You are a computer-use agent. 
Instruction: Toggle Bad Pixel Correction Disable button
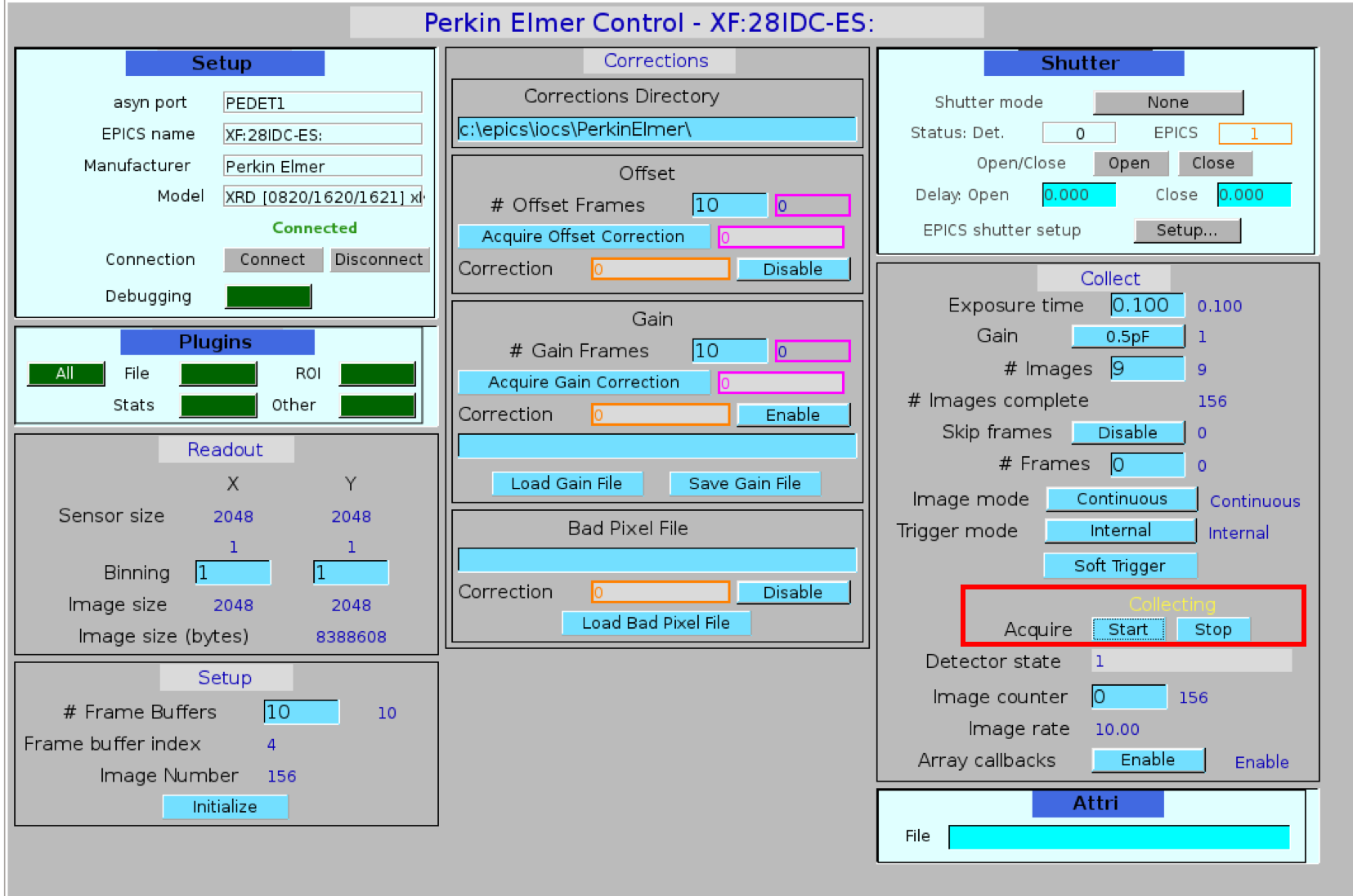pos(793,592)
